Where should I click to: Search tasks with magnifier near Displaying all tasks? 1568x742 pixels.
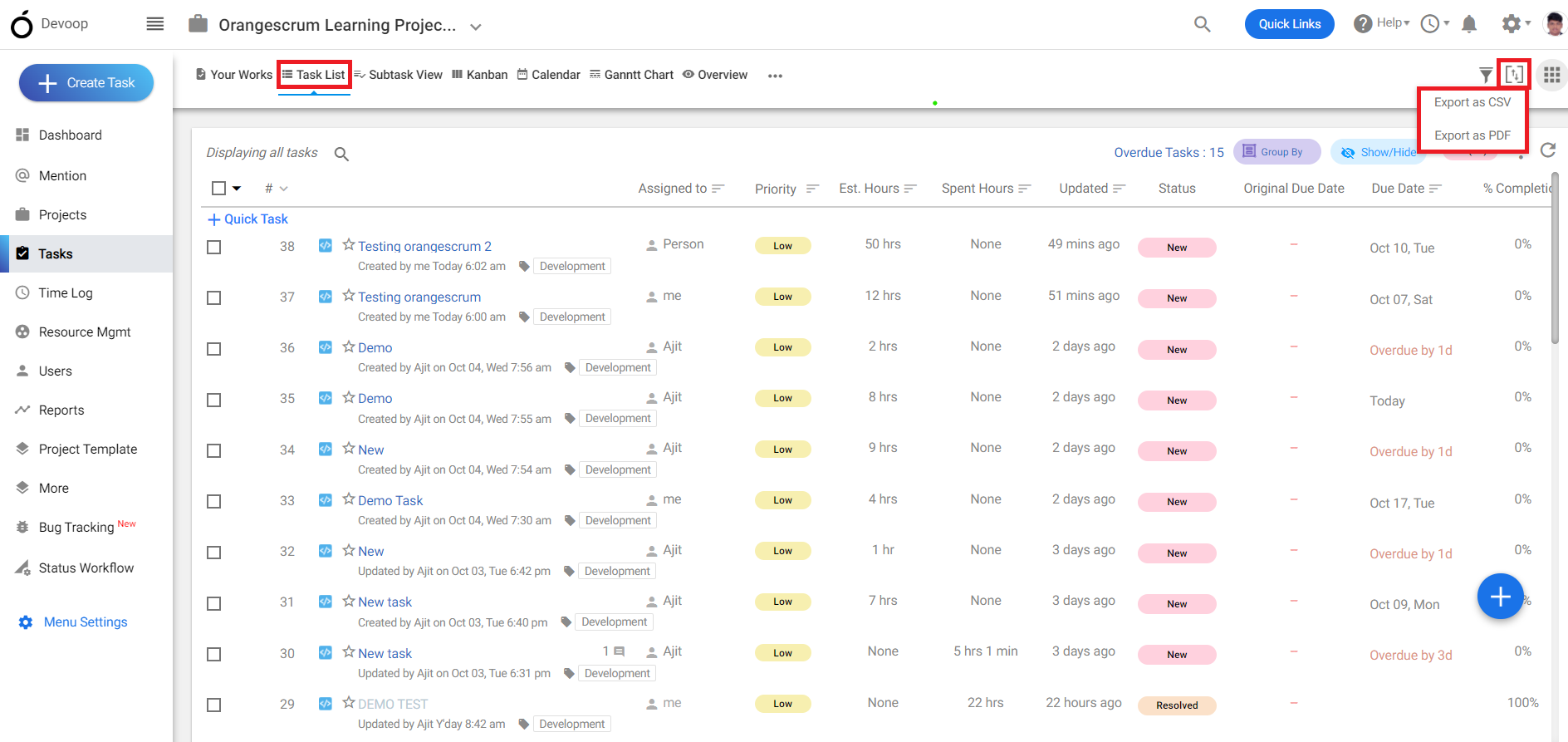point(341,154)
